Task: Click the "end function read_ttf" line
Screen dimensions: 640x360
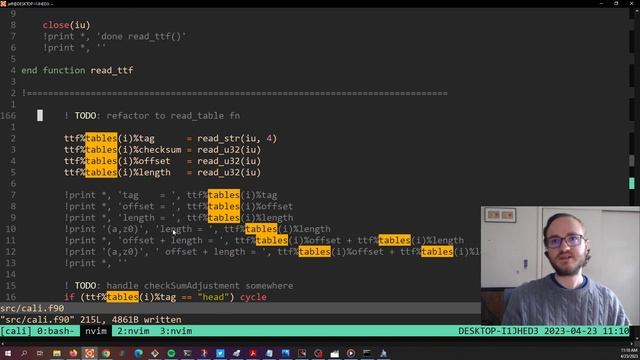Action: tap(77, 70)
